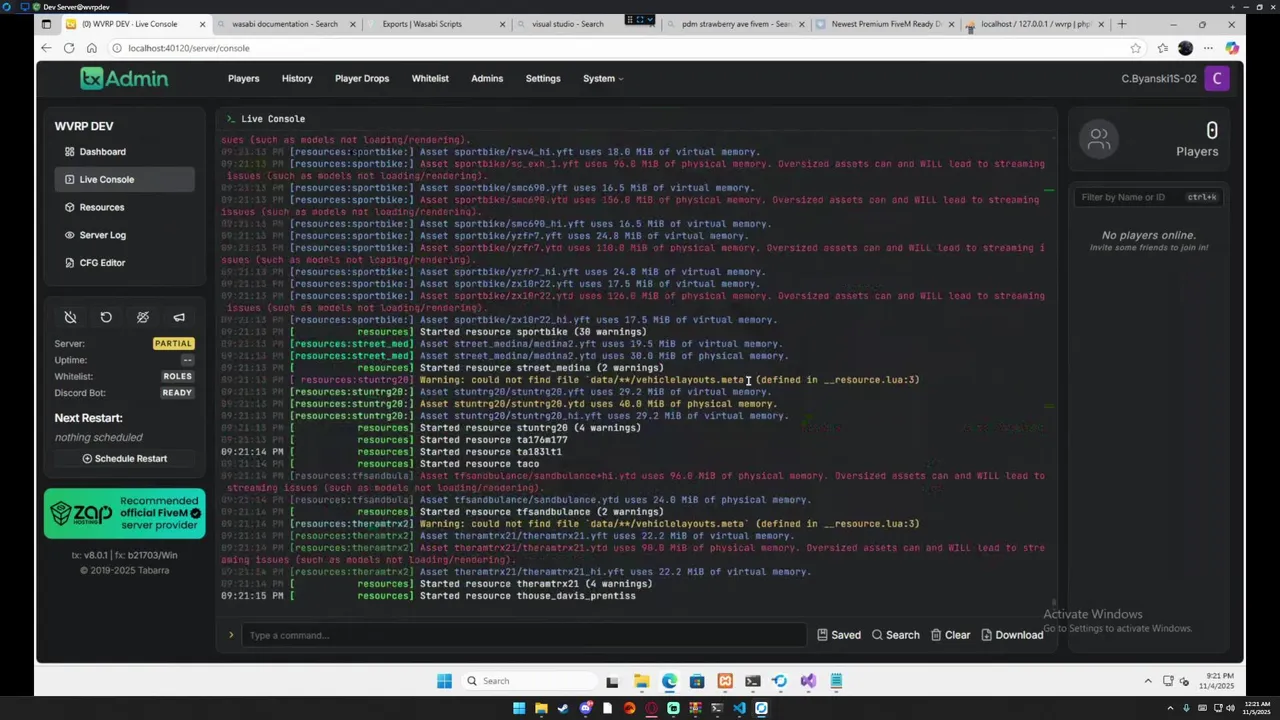
Task: Open browser tab actions button
Action: click(46, 24)
